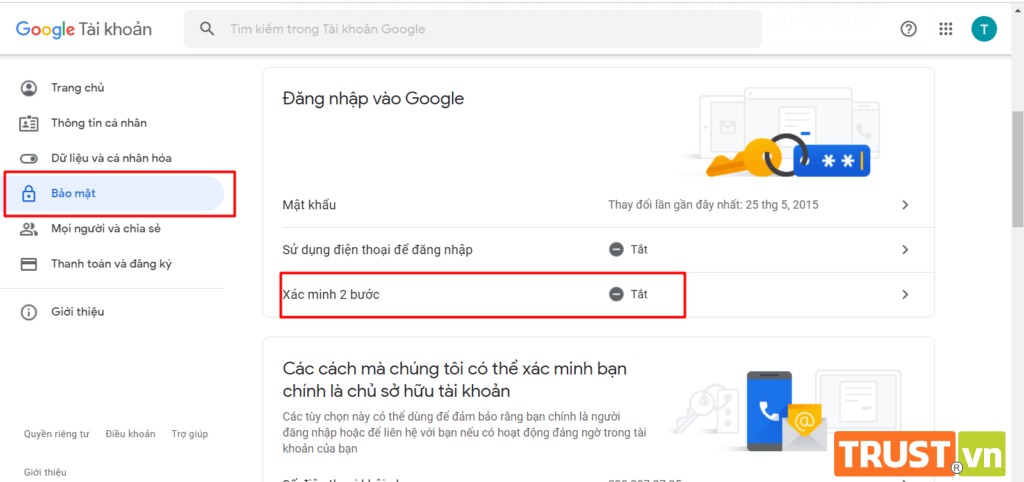Click the Mọi người và chia sẻ people icon
This screenshot has width=1024, height=482.
coord(29,229)
